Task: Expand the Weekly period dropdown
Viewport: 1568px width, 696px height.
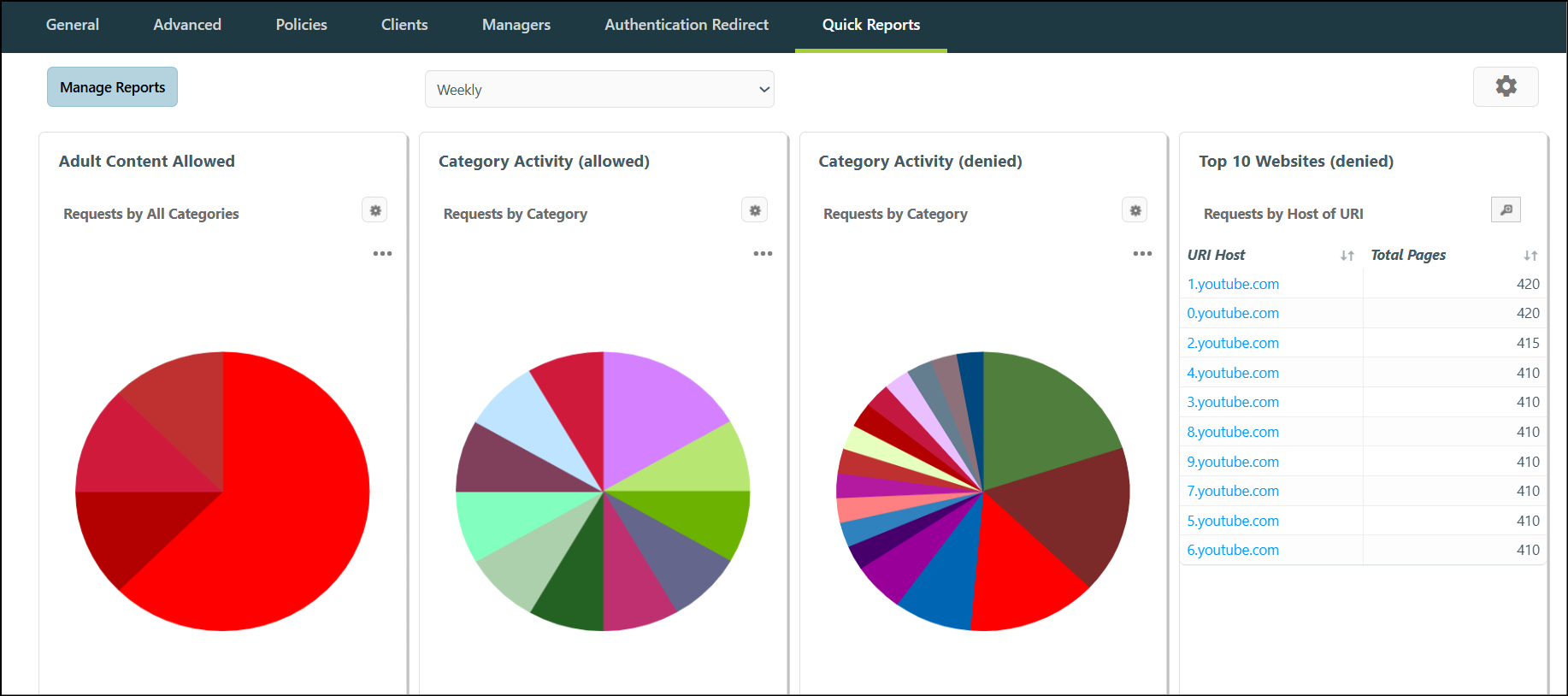Action: pyautogui.click(x=599, y=89)
